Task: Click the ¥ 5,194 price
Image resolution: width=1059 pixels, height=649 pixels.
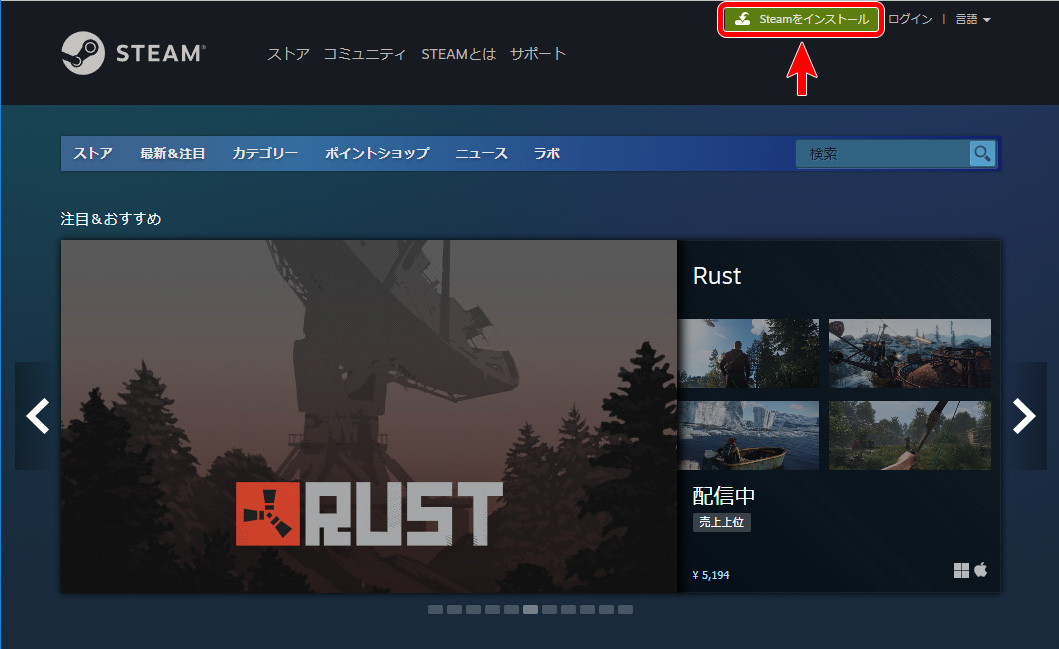Action: (711, 575)
